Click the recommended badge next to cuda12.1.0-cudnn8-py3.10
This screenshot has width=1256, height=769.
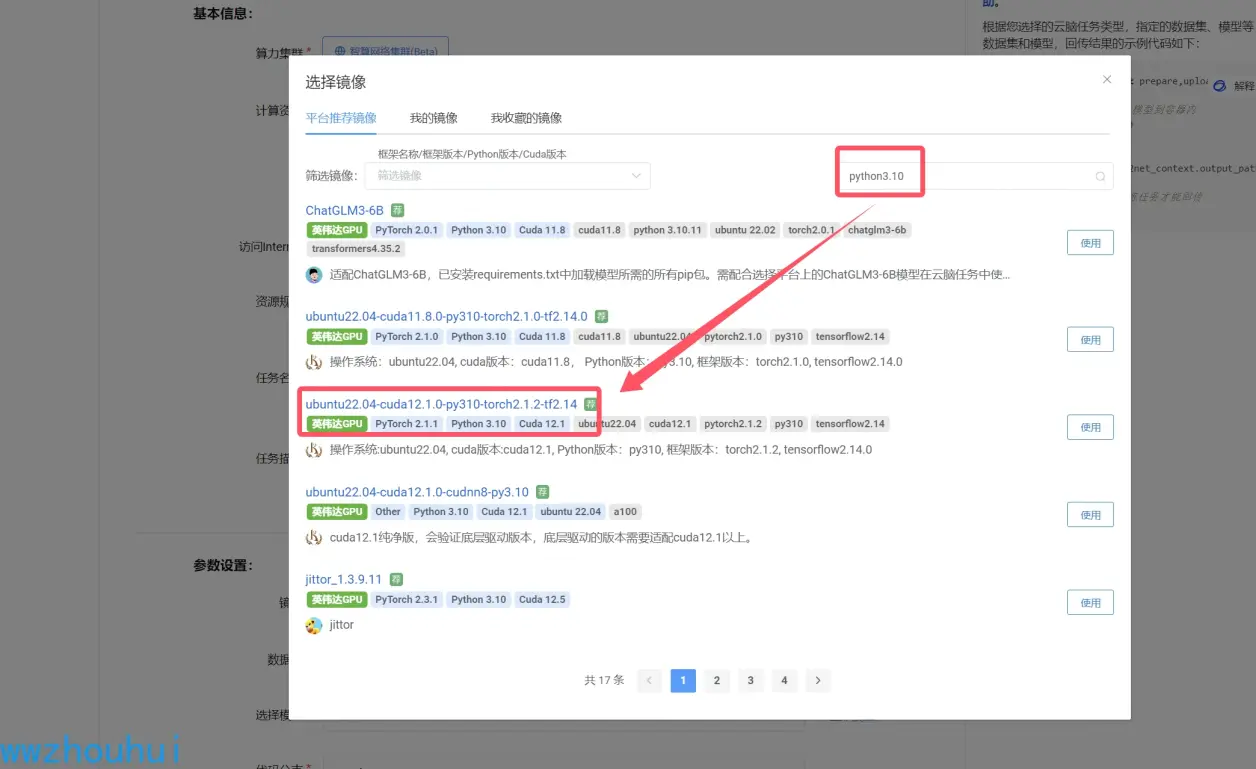tap(543, 492)
